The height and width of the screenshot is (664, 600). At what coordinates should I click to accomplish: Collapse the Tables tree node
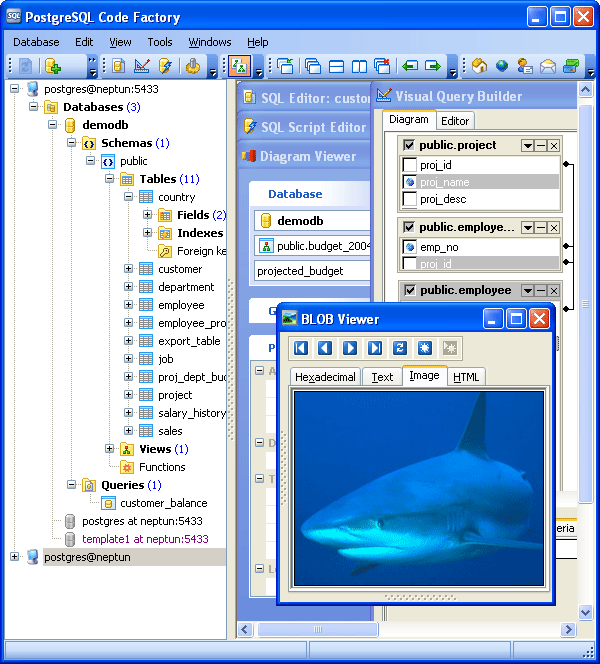[x=110, y=179]
